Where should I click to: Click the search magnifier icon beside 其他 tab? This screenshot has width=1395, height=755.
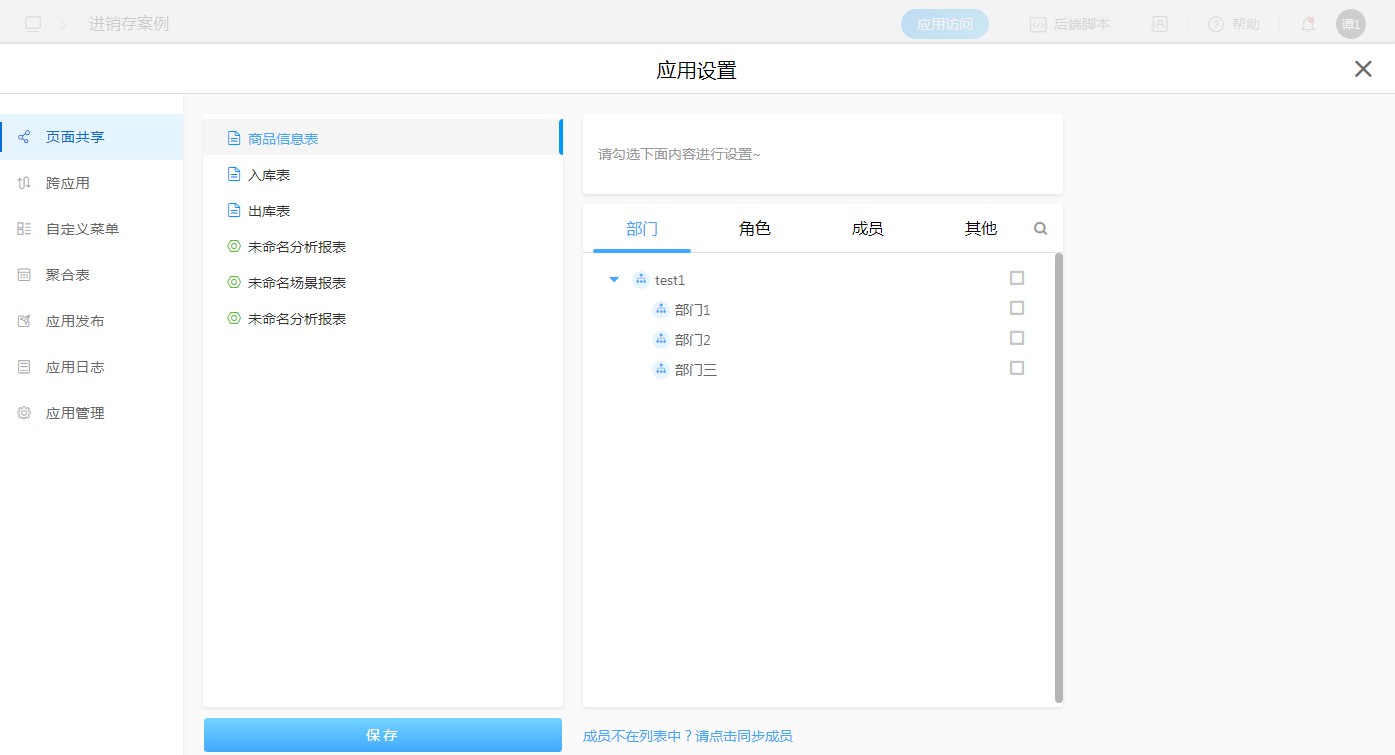(1040, 229)
